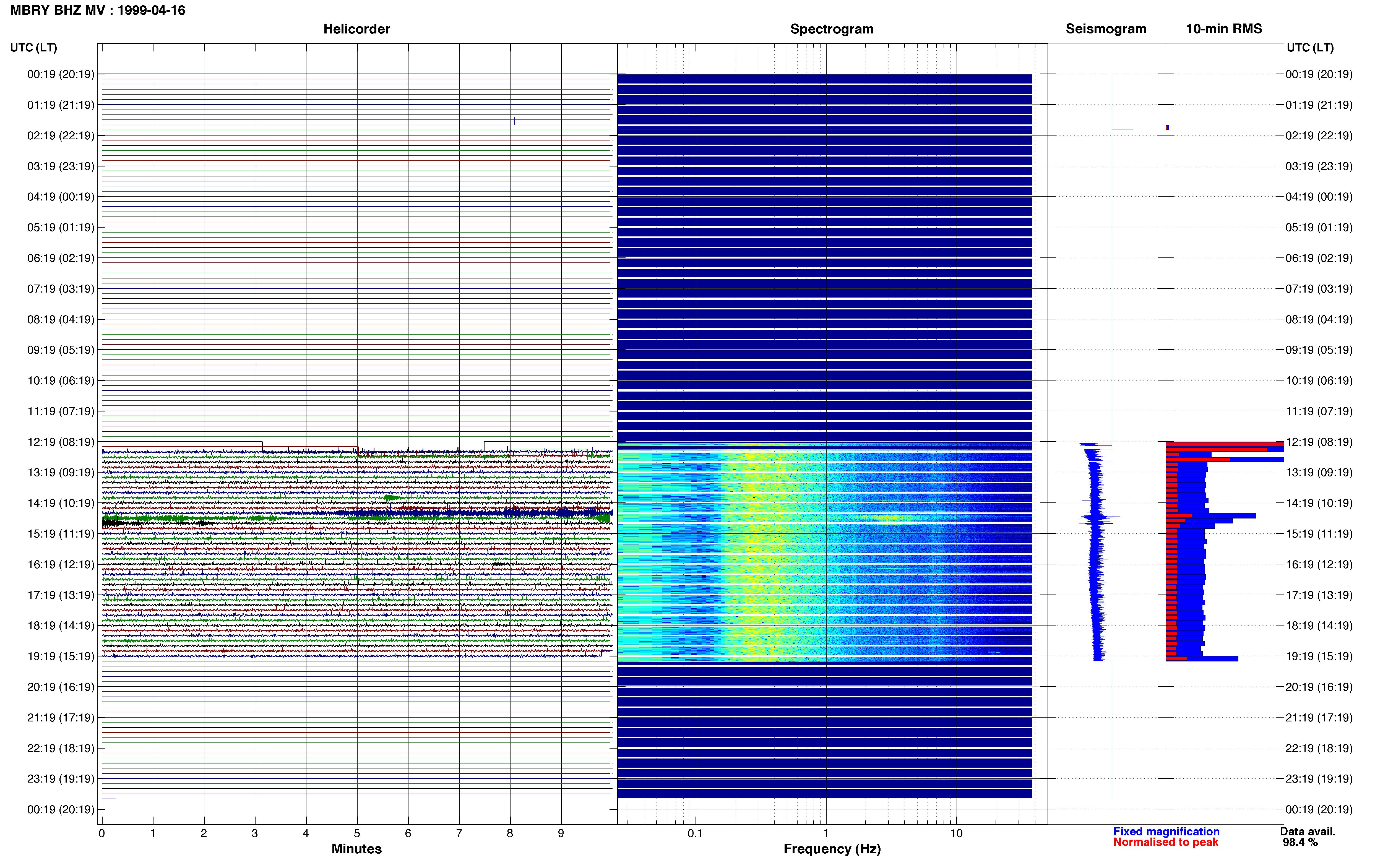Click the right 13:19 (09:19) time label

(1319, 473)
